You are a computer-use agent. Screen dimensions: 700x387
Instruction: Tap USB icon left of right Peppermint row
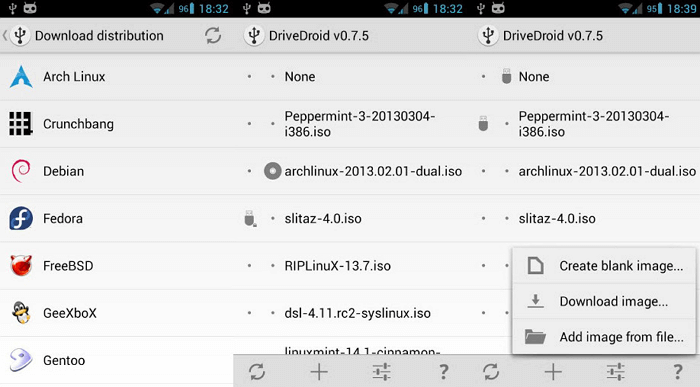[483, 124]
